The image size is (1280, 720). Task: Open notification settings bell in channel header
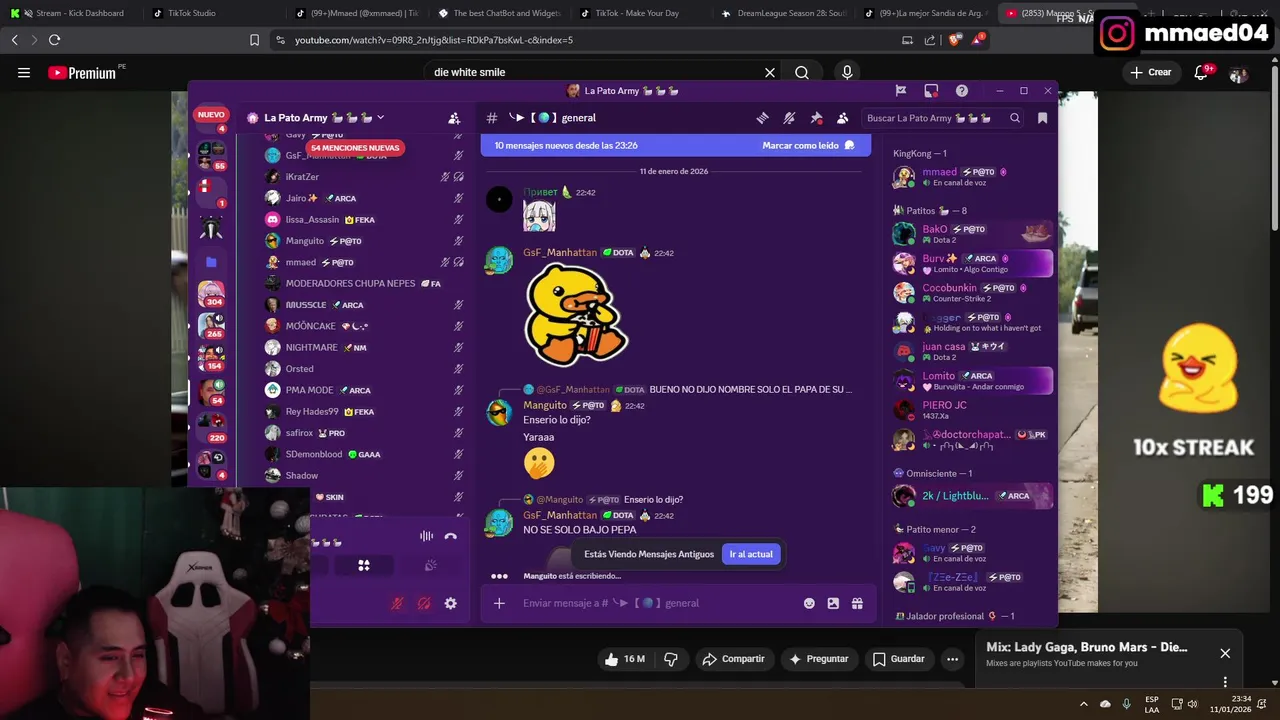tap(789, 118)
